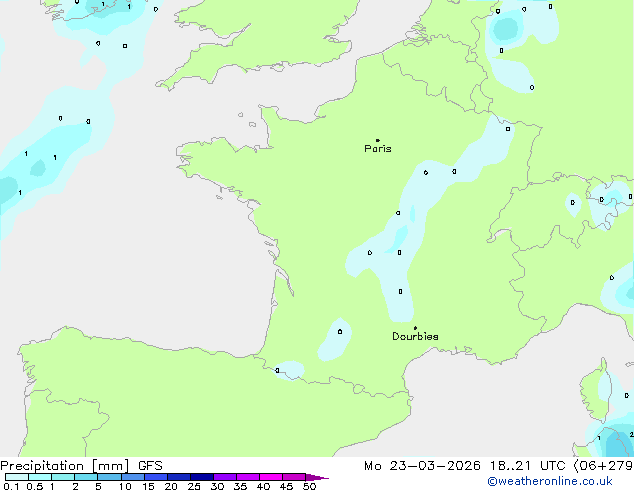This screenshot has width=634, height=490.
Task: Pick the 0.5–1 mm legend color swatch
Action: (40, 477)
